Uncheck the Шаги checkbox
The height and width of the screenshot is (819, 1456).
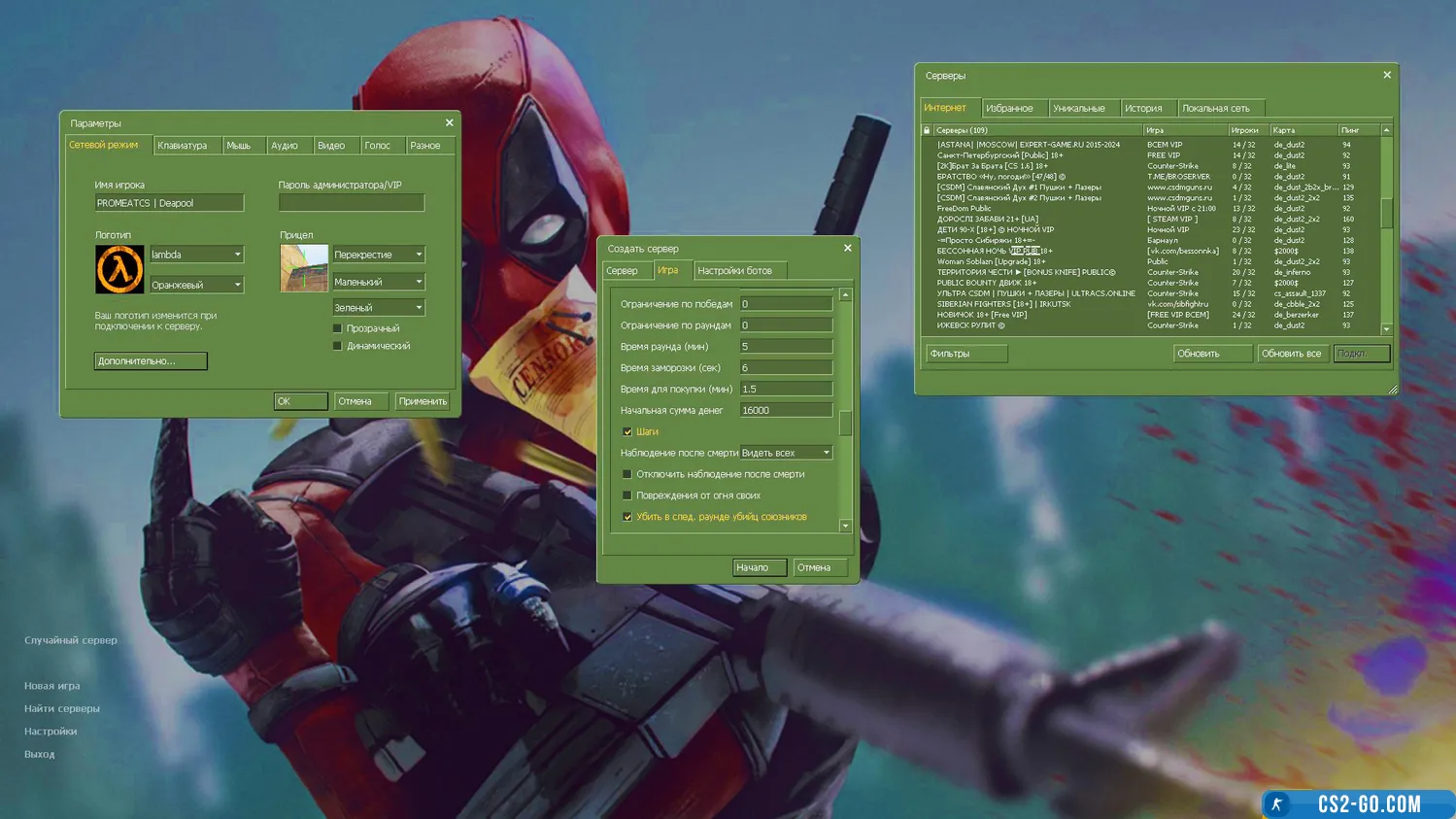(x=627, y=431)
